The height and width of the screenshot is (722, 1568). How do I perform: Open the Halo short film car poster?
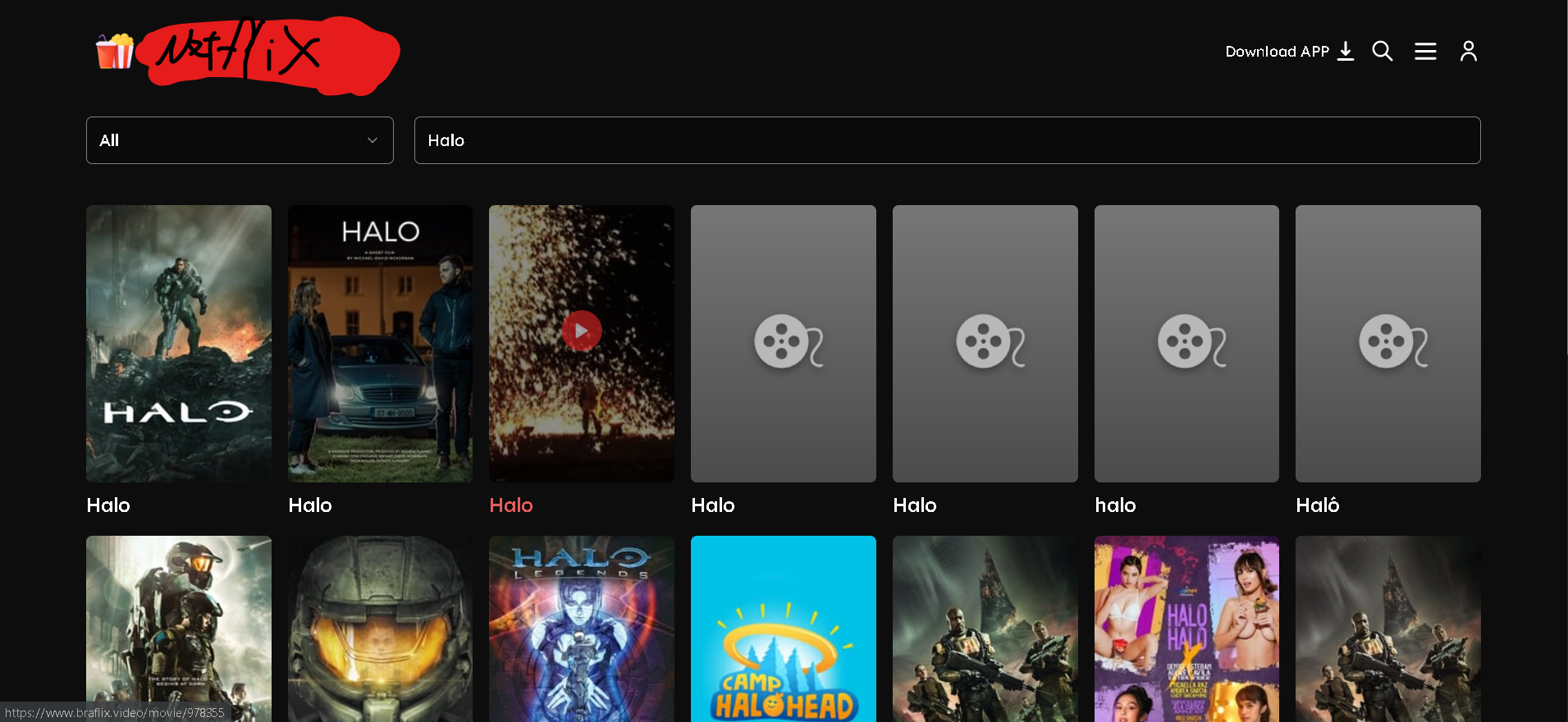pyautogui.click(x=380, y=343)
